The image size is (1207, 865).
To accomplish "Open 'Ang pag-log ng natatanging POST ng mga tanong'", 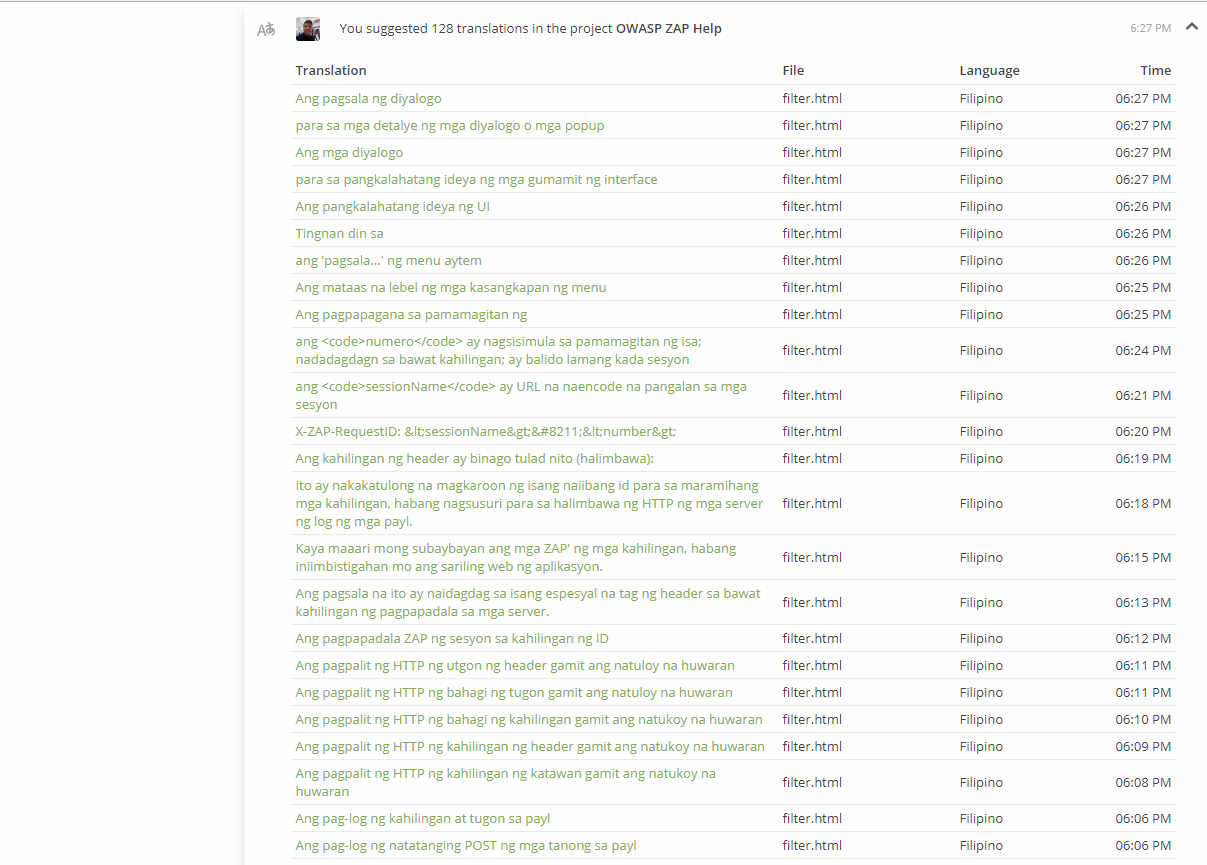I will [x=466, y=845].
